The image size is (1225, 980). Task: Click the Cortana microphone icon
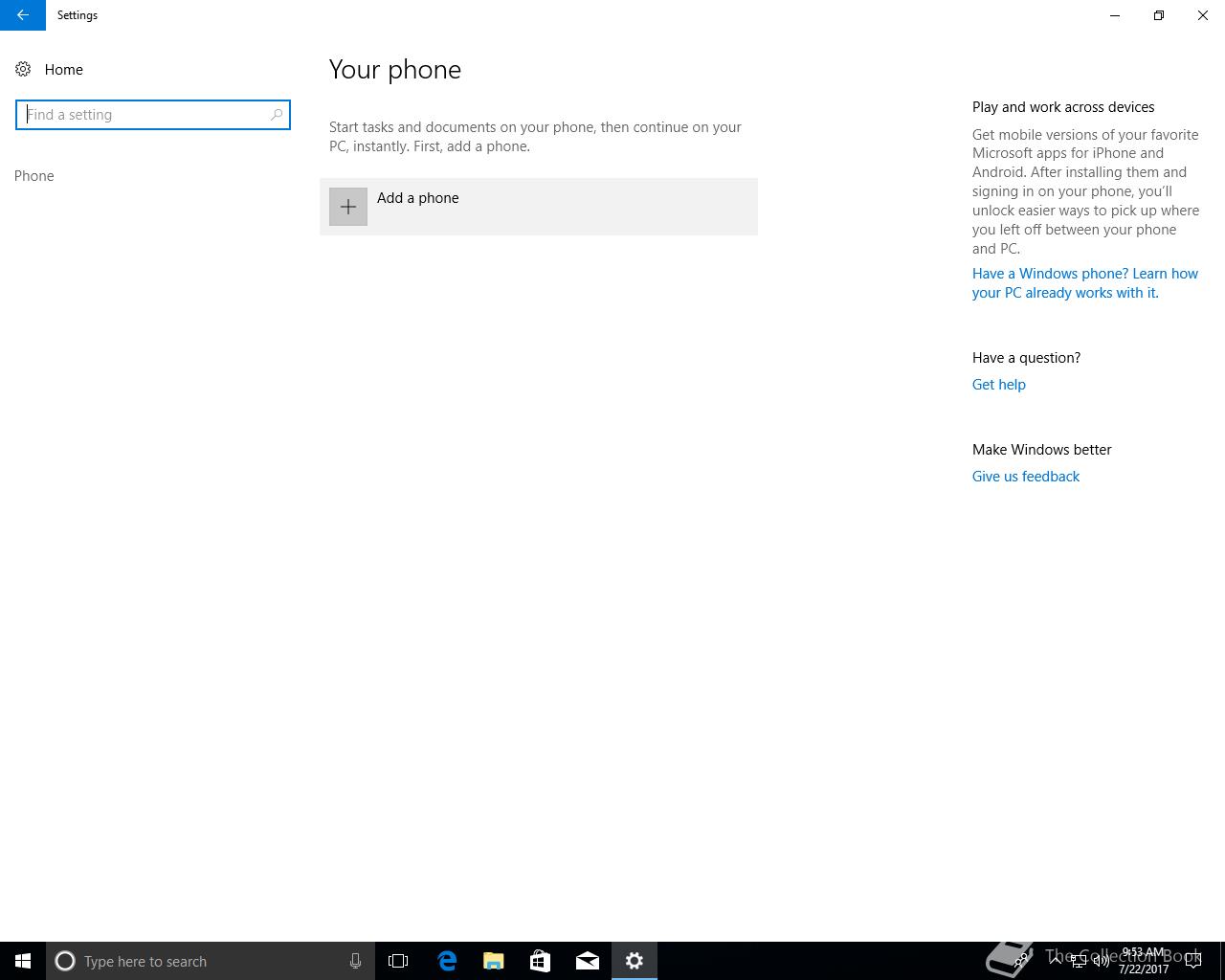355,961
